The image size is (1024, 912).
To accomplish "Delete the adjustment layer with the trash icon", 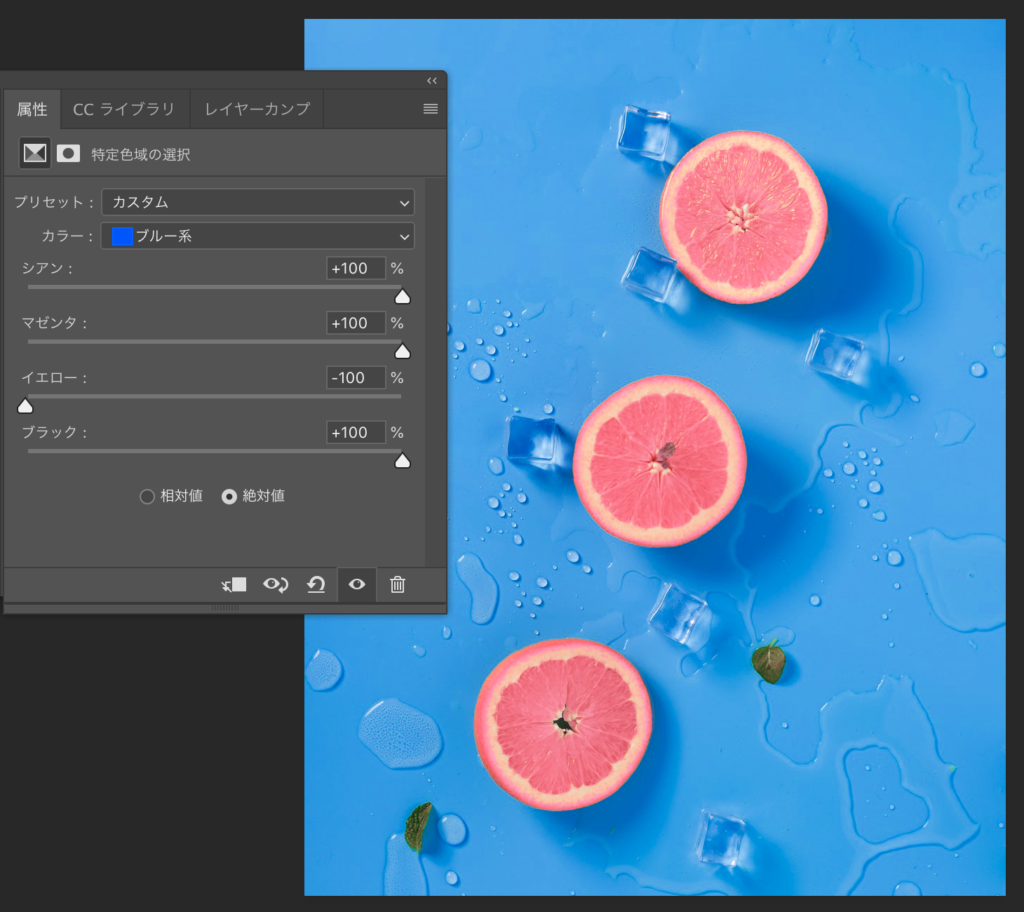I will [x=397, y=585].
